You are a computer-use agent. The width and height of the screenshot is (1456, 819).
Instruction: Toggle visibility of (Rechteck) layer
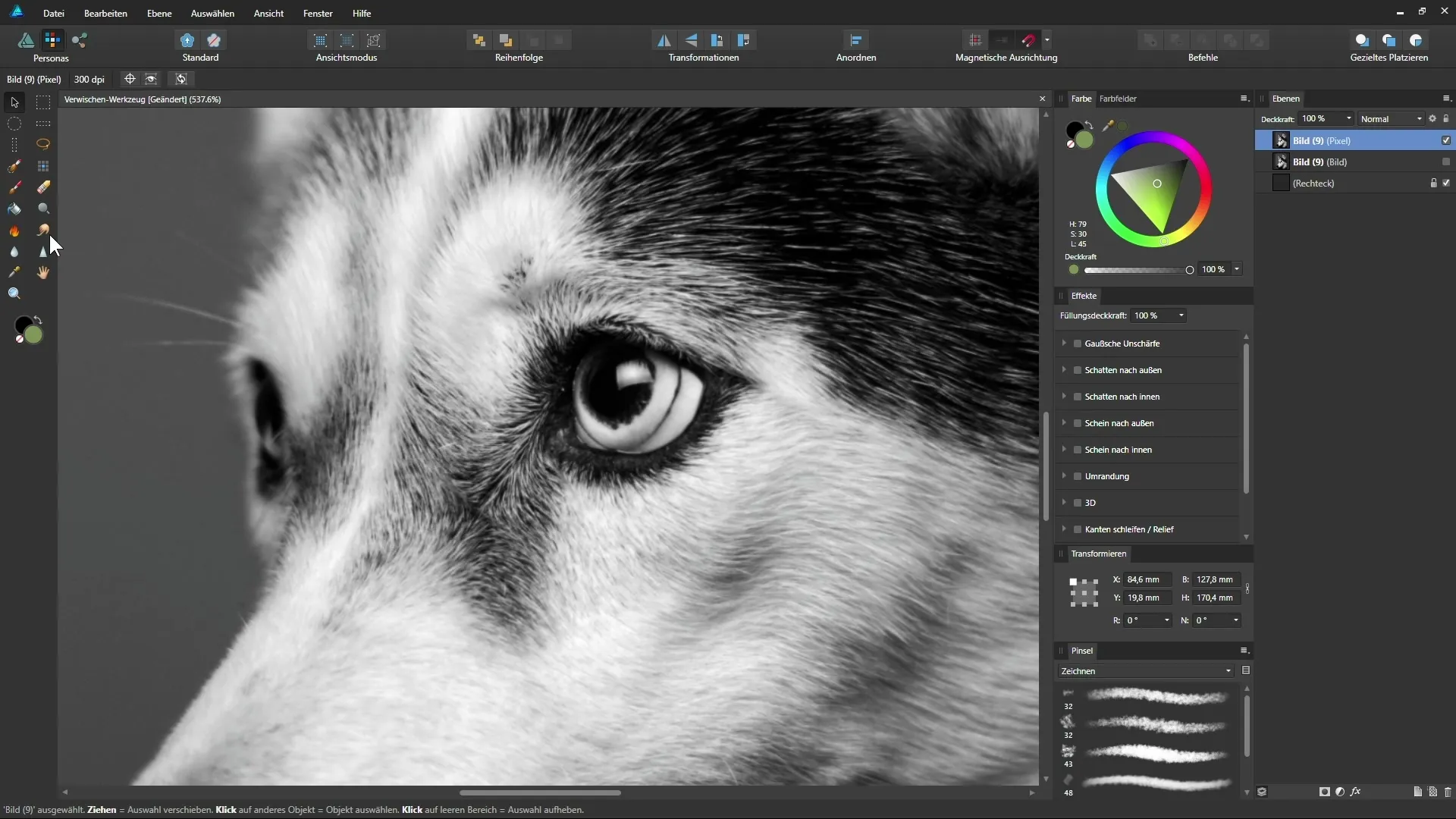point(1446,184)
